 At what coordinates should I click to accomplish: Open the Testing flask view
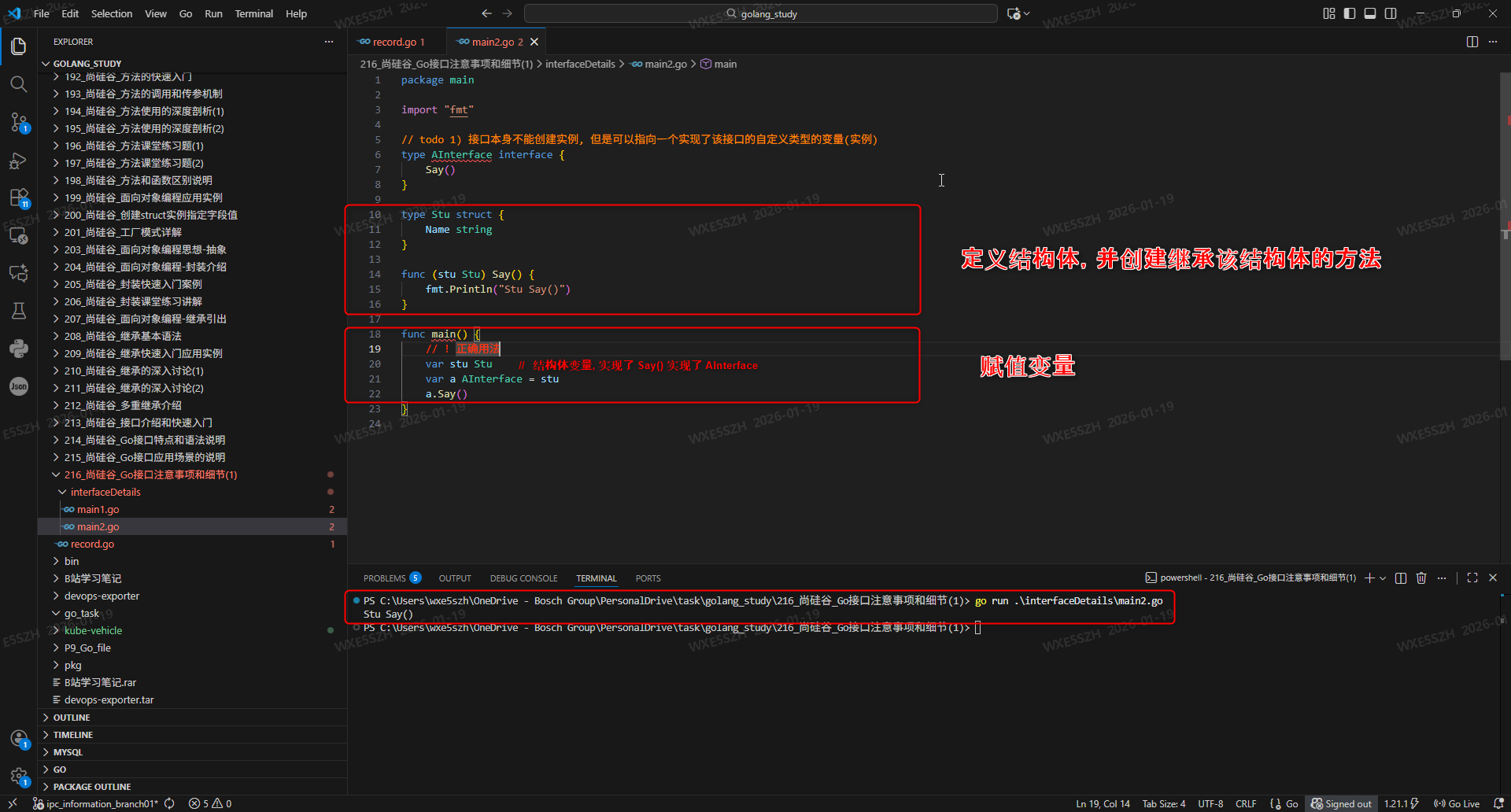[19, 311]
